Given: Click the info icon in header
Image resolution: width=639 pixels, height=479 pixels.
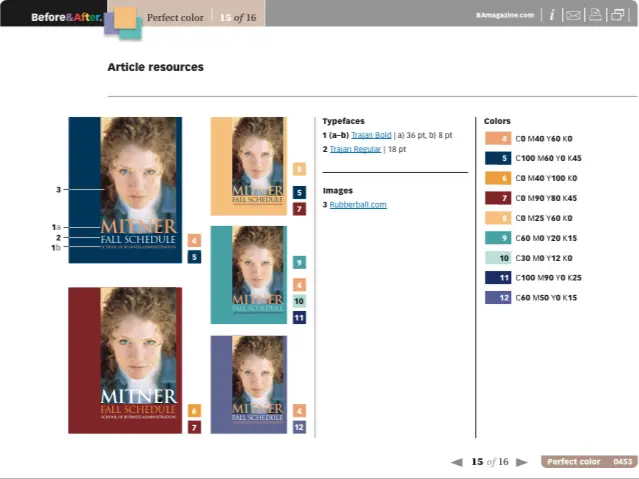Looking at the screenshot, I should click(x=552, y=15).
